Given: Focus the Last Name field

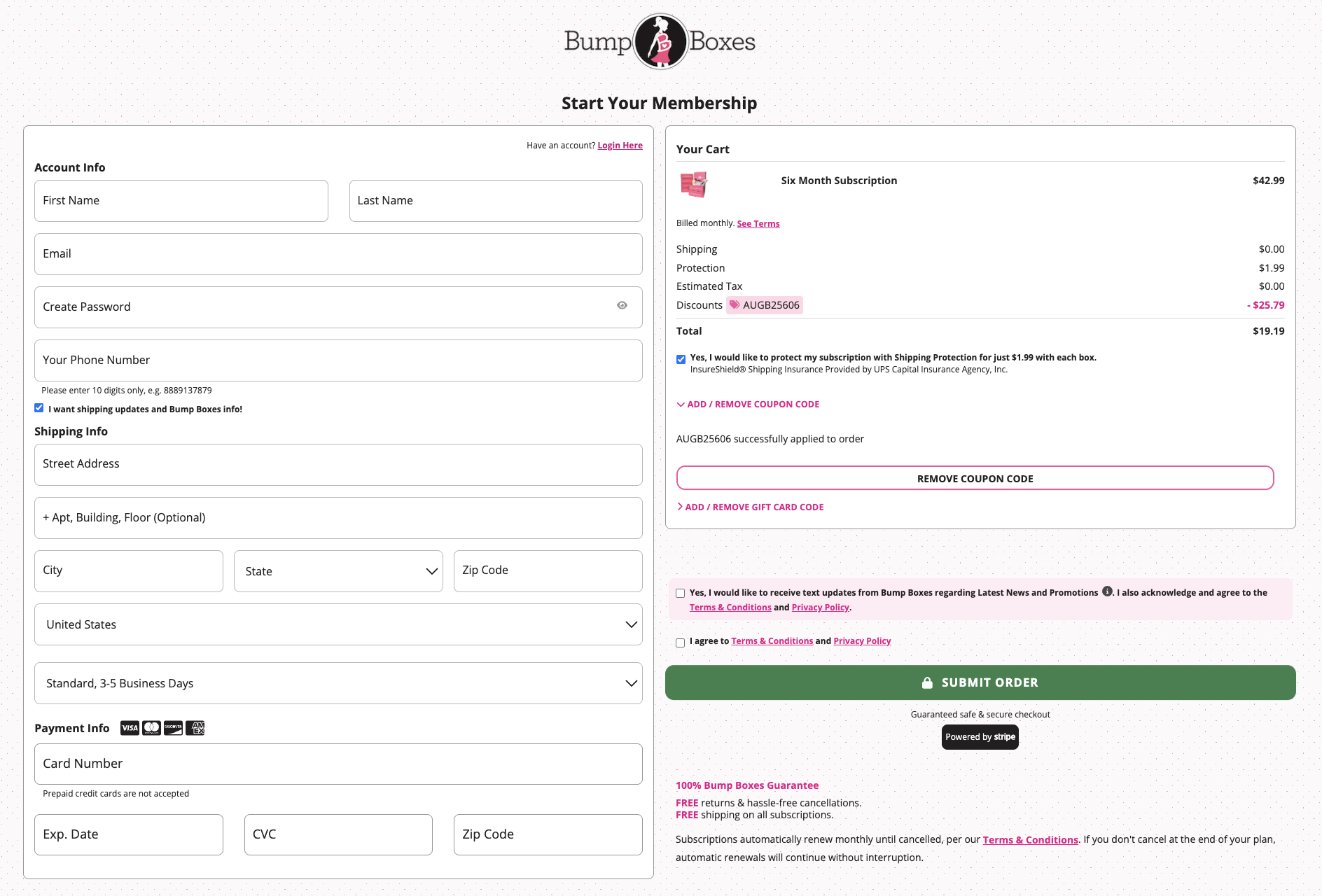Looking at the screenshot, I should coord(496,201).
